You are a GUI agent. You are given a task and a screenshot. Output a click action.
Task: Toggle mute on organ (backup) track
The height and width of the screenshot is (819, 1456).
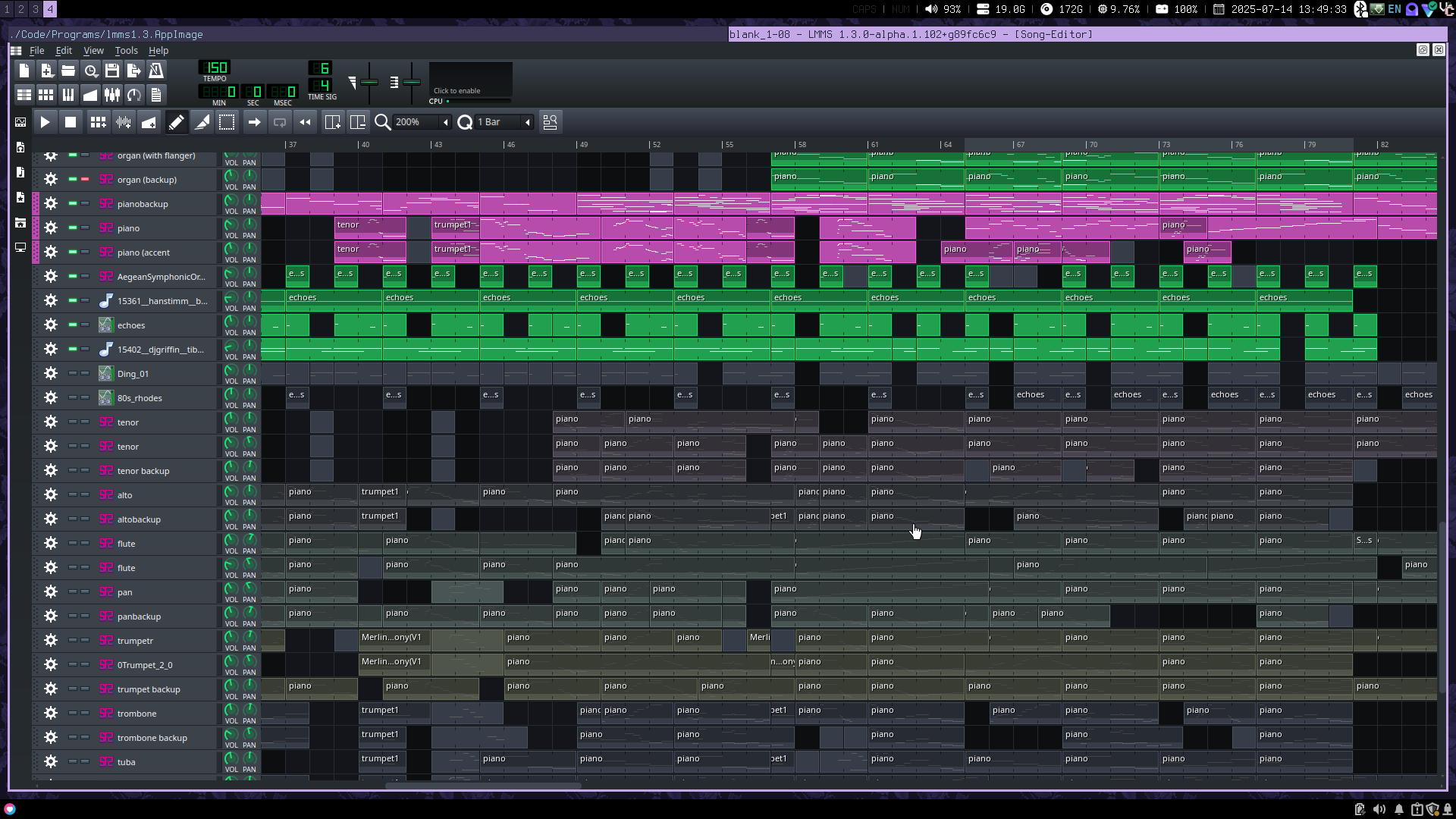pyautogui.click(x=73, y=180)
